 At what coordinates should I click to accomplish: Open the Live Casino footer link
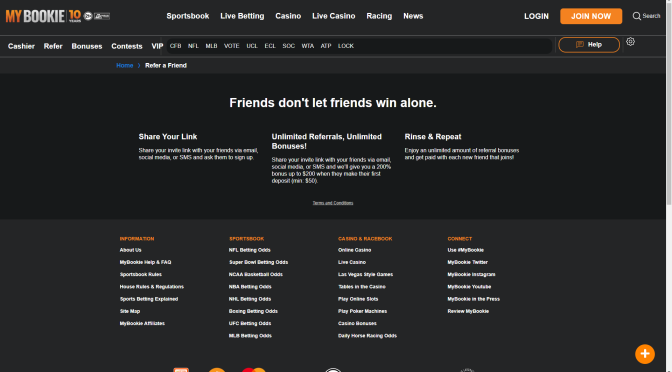[352, 262]
